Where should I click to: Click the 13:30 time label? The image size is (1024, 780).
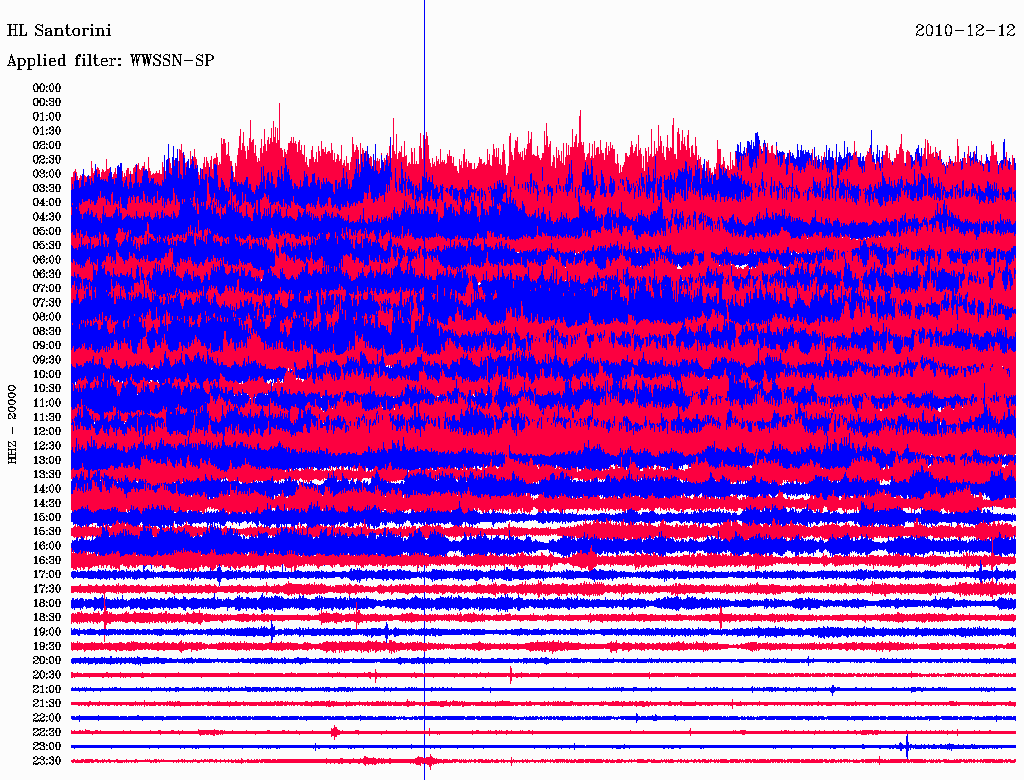pos(47,474)
